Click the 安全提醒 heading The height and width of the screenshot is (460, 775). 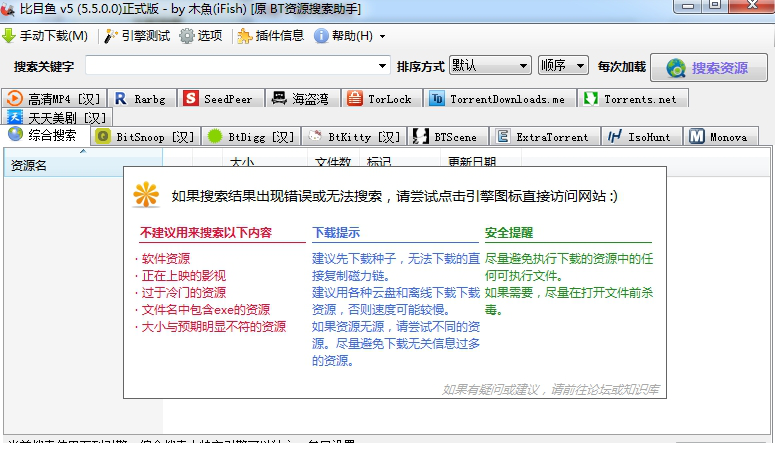coord(509,232)
